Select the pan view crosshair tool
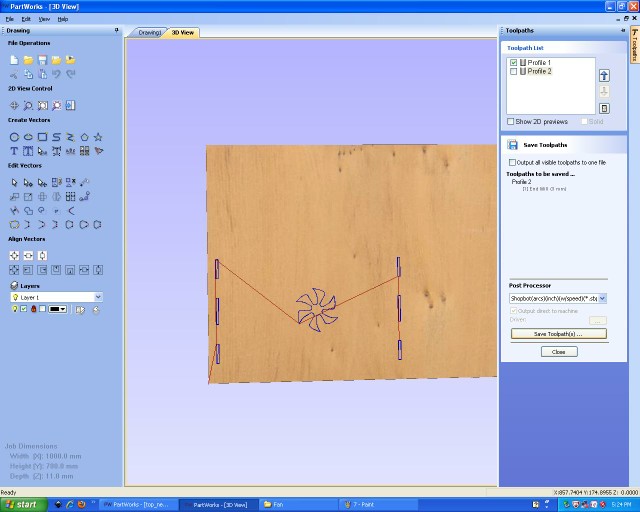 14,106
